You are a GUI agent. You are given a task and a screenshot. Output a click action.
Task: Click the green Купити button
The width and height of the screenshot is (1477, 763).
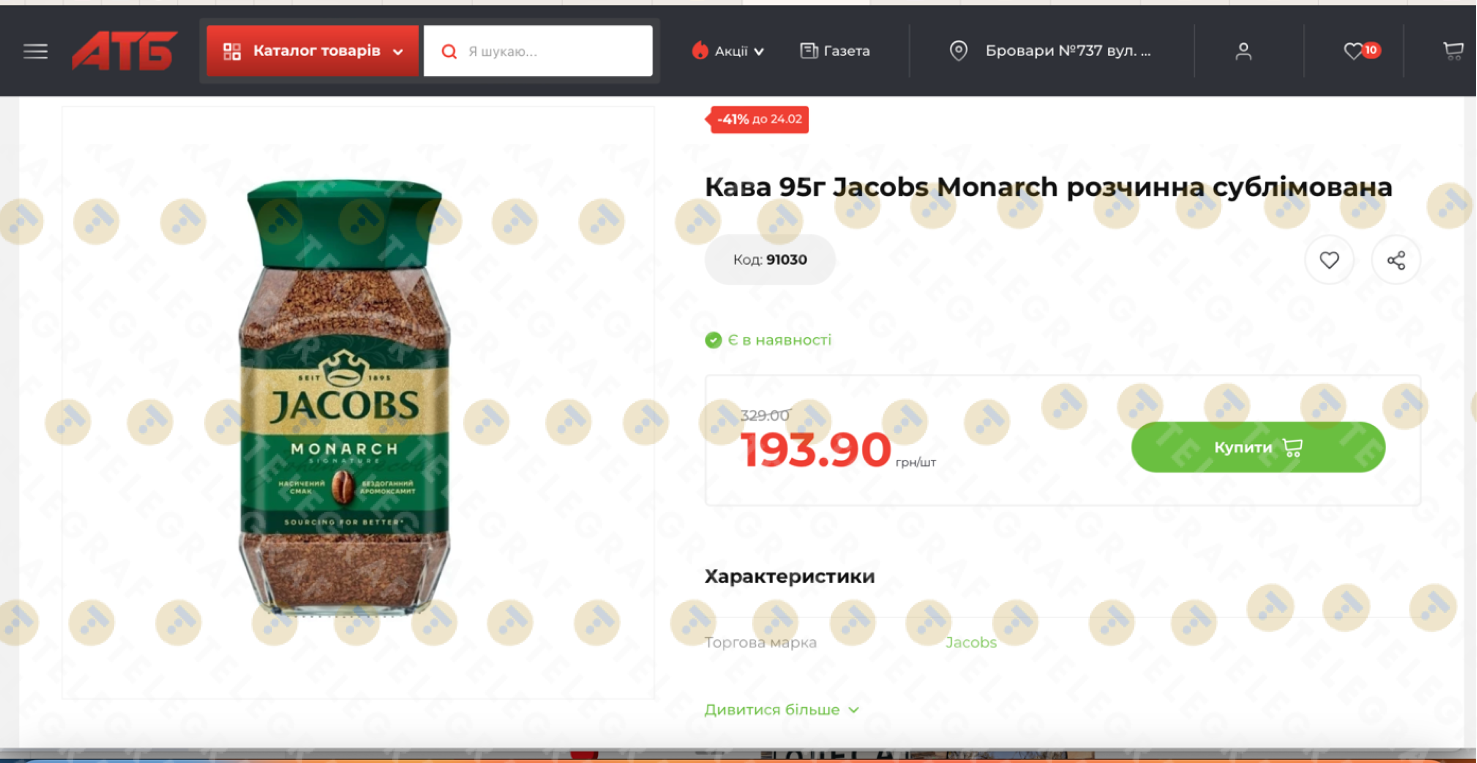coord(1258,447)
